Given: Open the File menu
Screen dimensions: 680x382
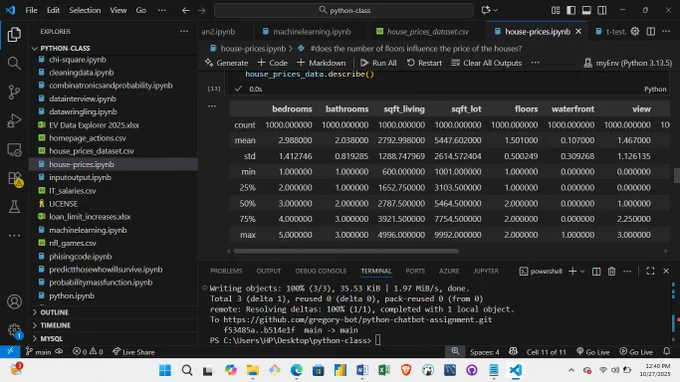Looking at the screenshot, I should [x=31, y=10].
